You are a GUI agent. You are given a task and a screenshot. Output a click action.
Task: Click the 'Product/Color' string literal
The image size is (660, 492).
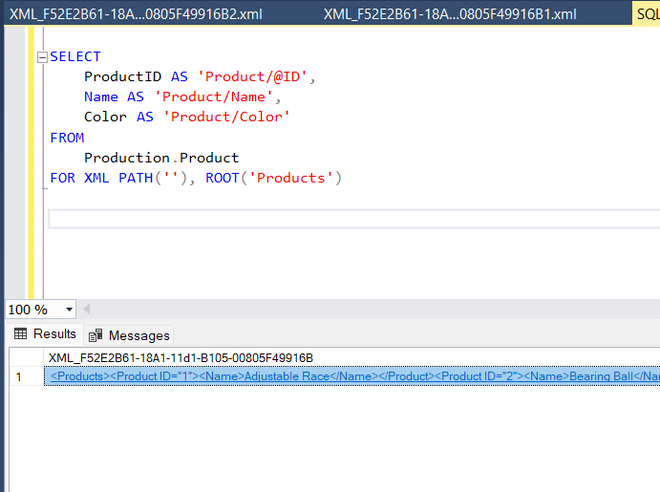[226, 117]
